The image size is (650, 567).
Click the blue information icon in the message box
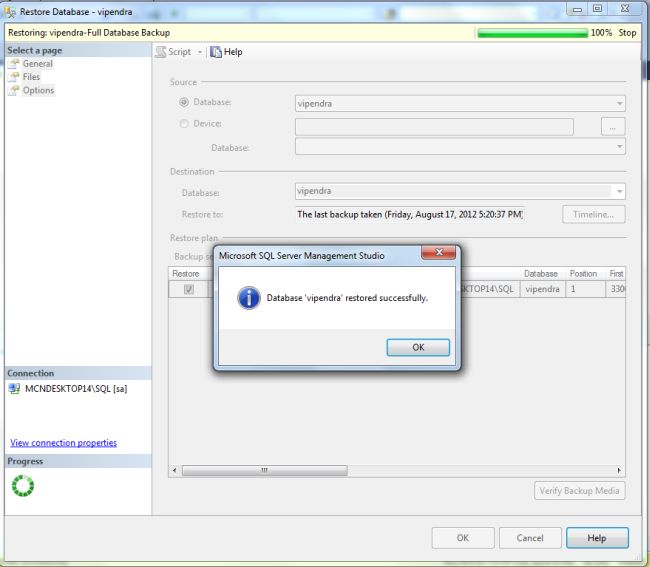(249, 298)
